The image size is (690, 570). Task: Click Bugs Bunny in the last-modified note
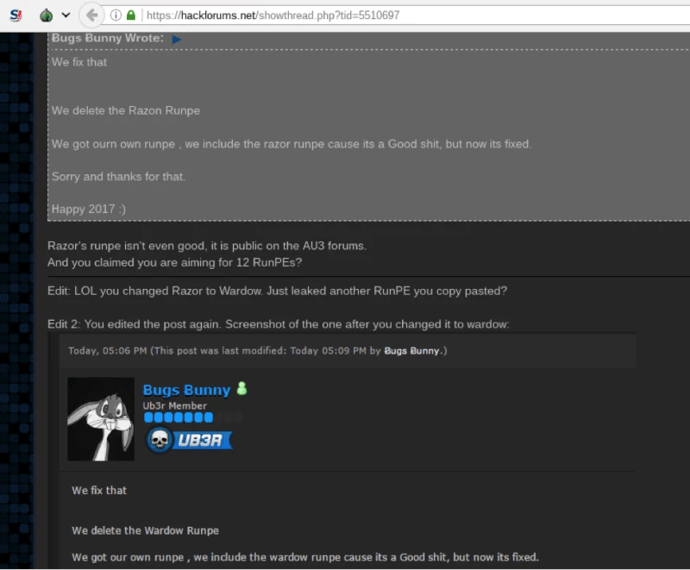click(412, 351)
